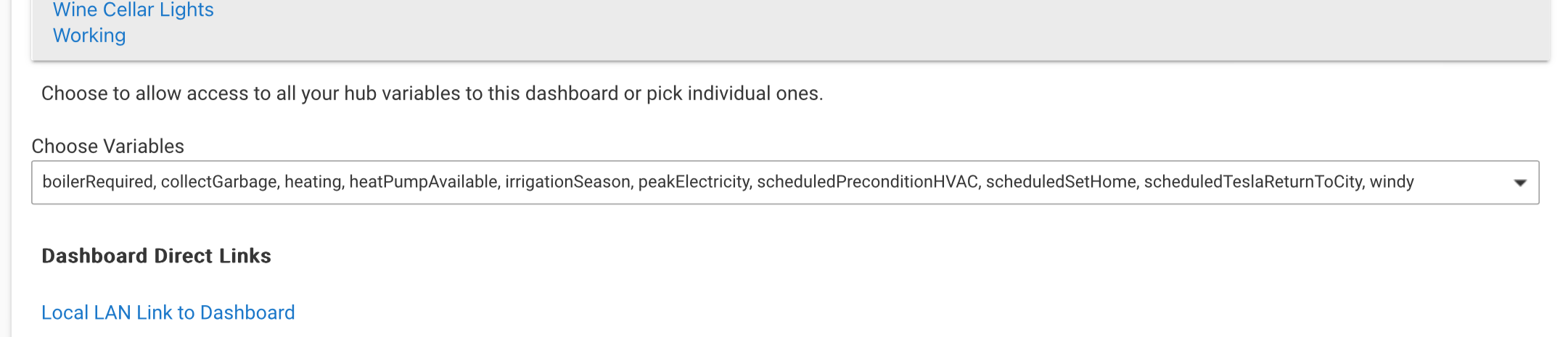Click scheduledTeslaReturnToCity in the variables field
Image resolution: width=1568 pixels, height=337 pixels.
coord(1252,182)
